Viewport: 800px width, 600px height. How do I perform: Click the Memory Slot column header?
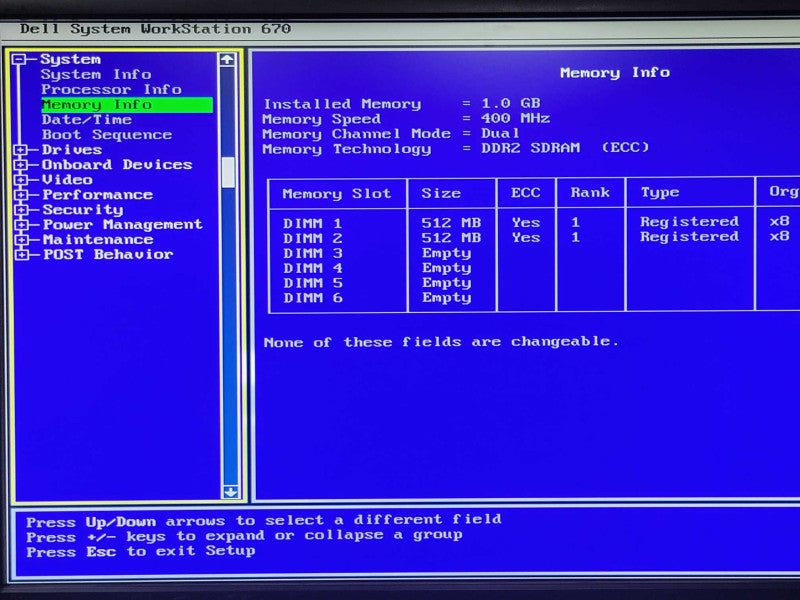(x=337, y=194)
